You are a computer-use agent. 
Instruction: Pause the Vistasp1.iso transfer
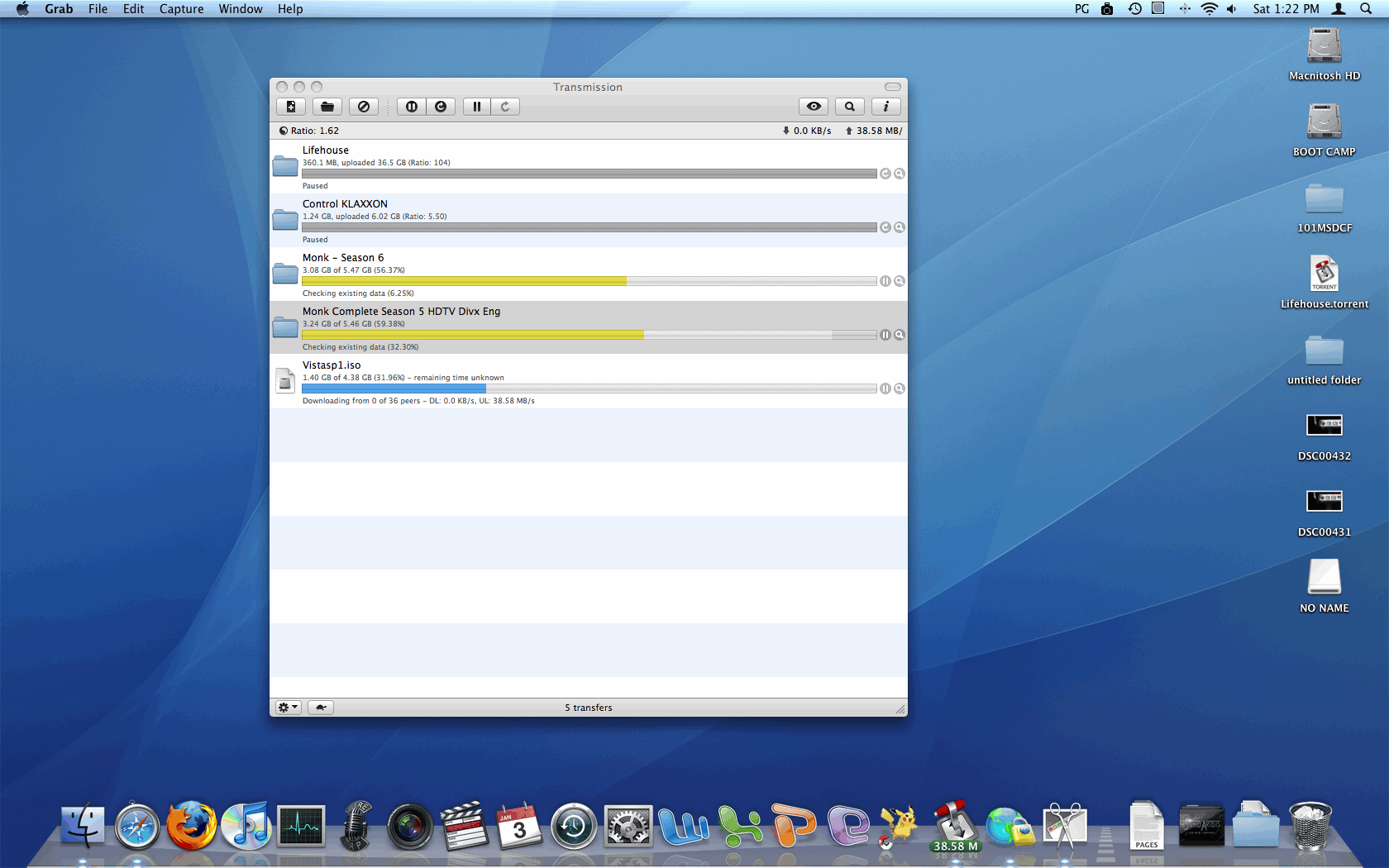click(885, 389)
